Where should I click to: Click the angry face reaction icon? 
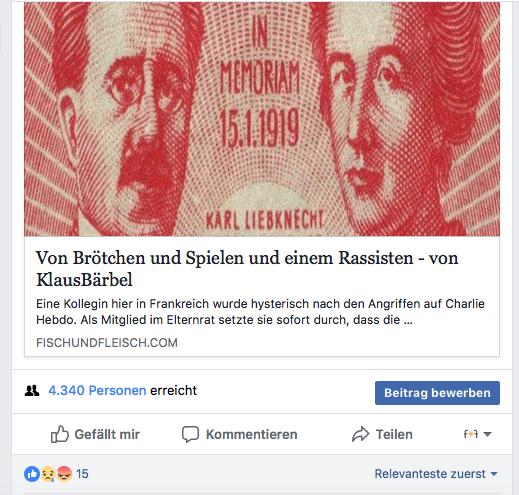point(64,474)
